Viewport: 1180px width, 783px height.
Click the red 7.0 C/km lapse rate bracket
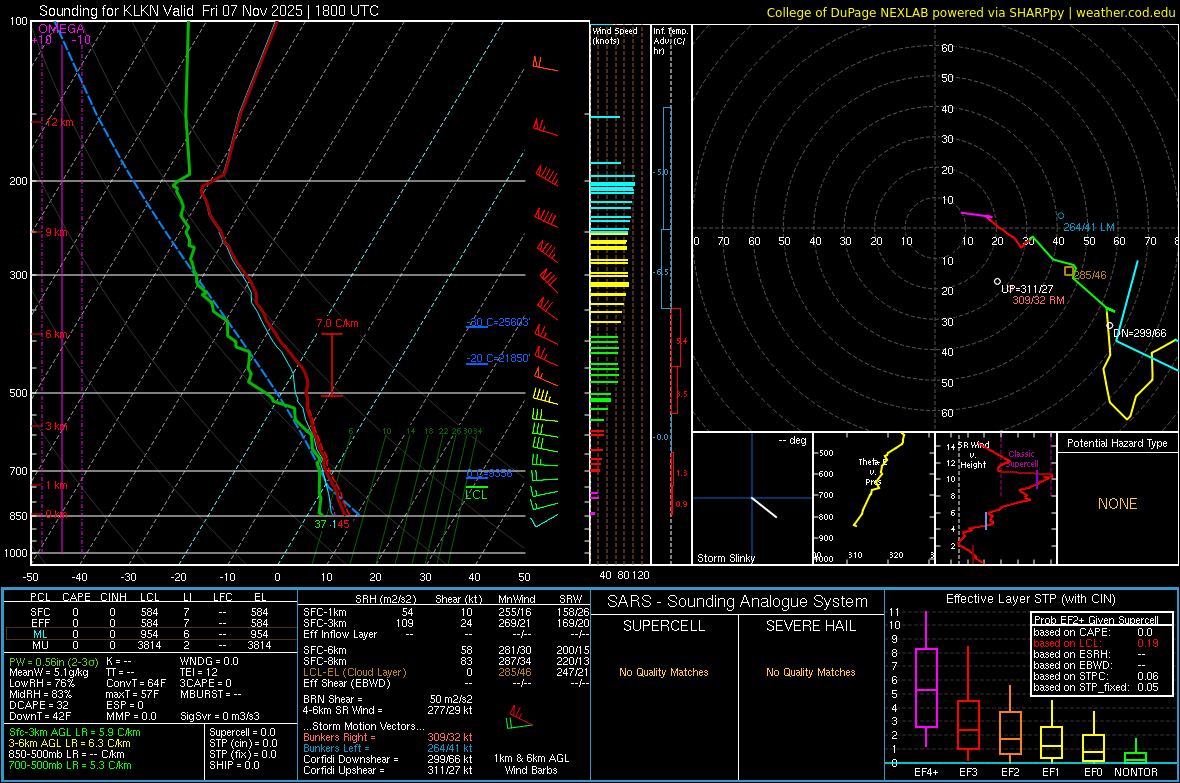[332, 365]
